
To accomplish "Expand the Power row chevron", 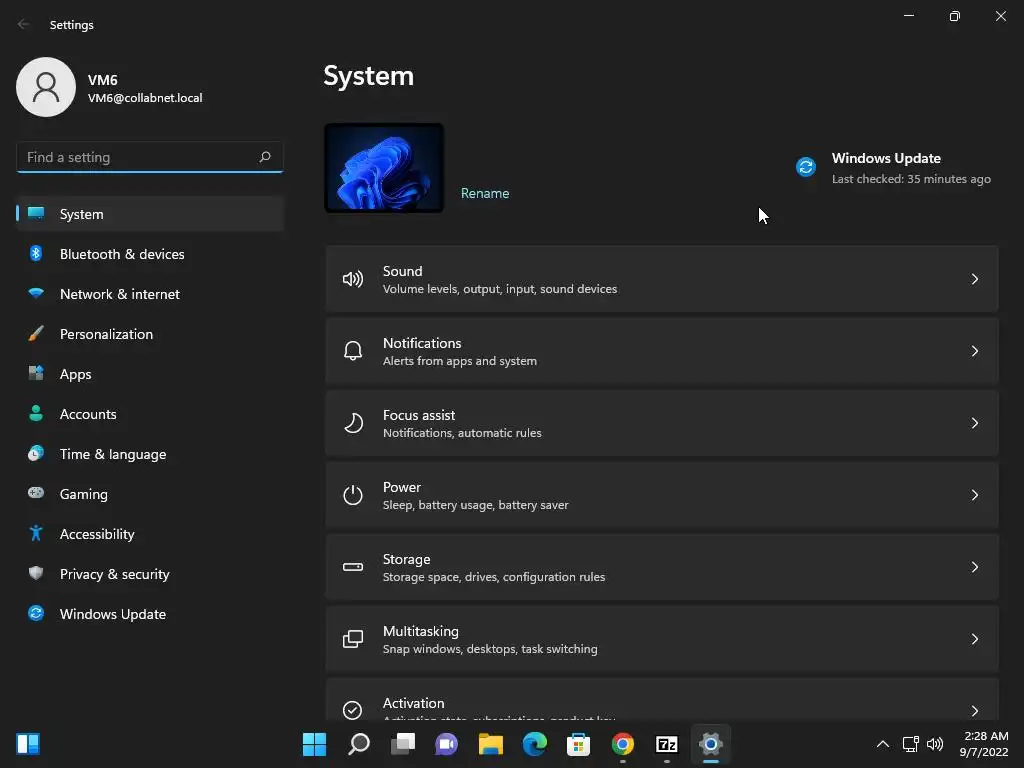I will coord(974,495).
